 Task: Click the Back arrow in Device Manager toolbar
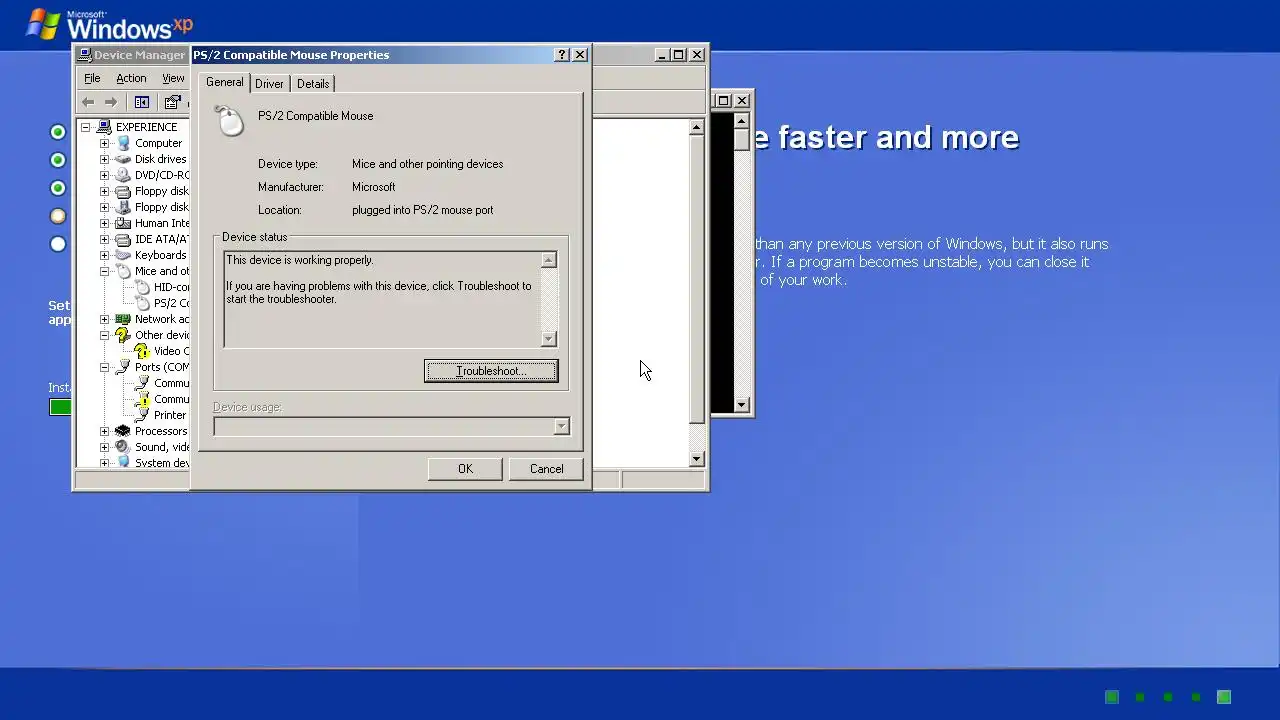[x=88, y=102]
